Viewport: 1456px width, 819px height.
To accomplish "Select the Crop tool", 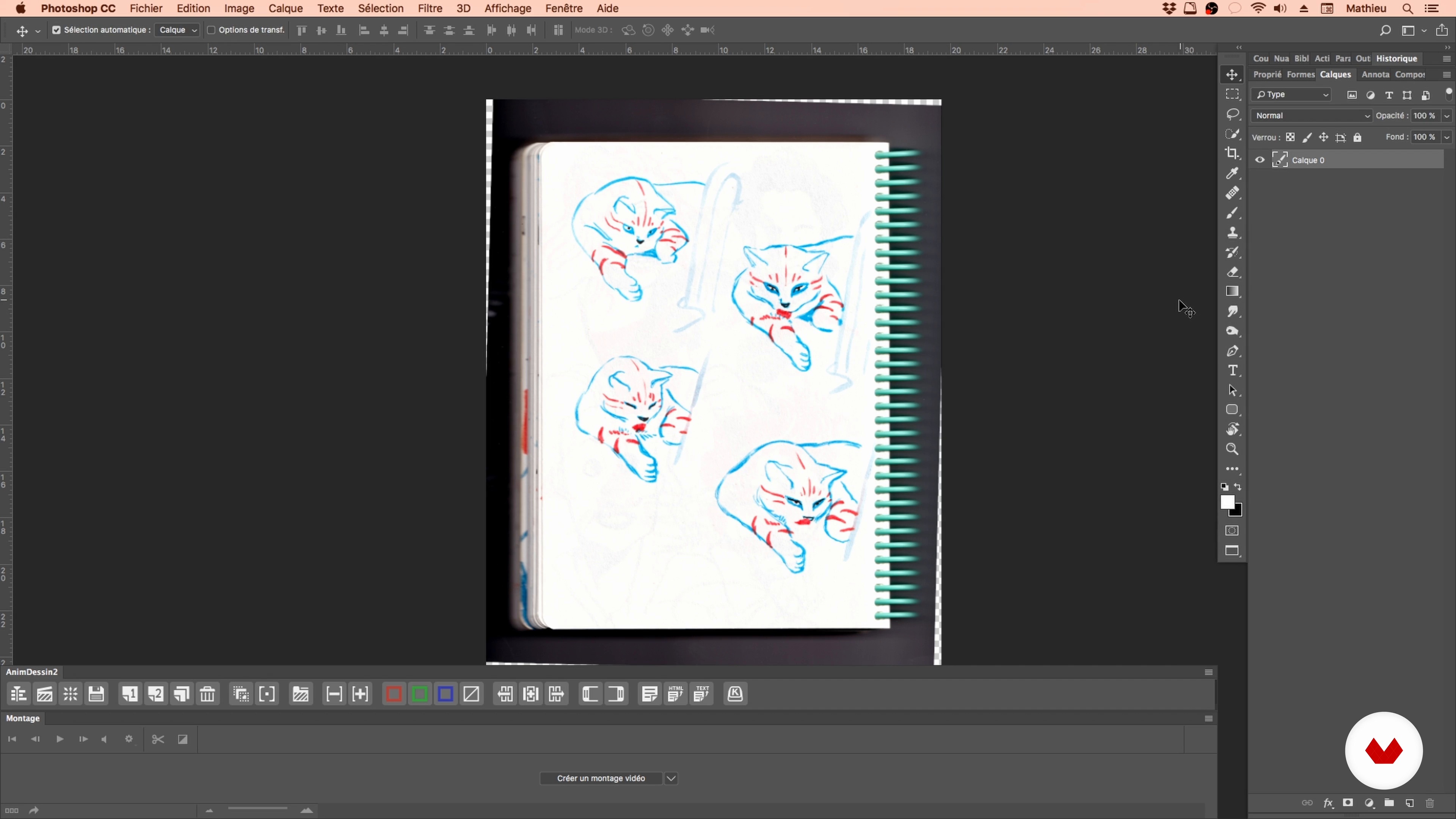I will click(x=1232, y=153).
